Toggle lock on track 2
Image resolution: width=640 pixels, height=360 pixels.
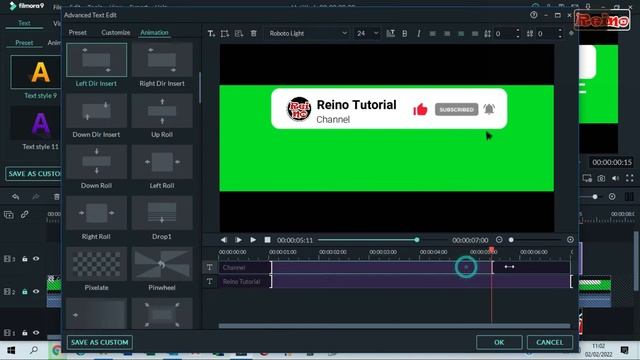coord(24,291)
